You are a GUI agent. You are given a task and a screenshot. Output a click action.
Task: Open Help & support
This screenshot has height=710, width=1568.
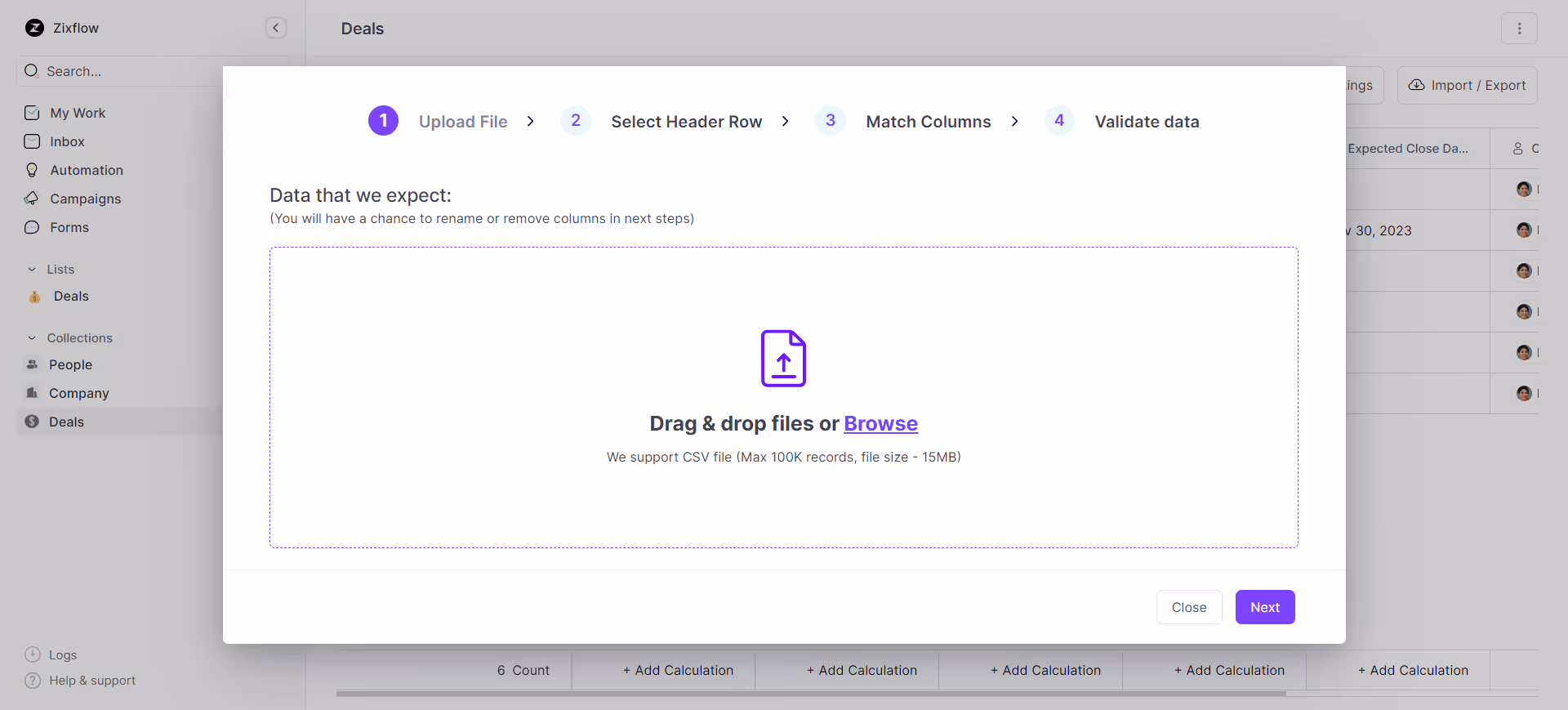[92, 680]
